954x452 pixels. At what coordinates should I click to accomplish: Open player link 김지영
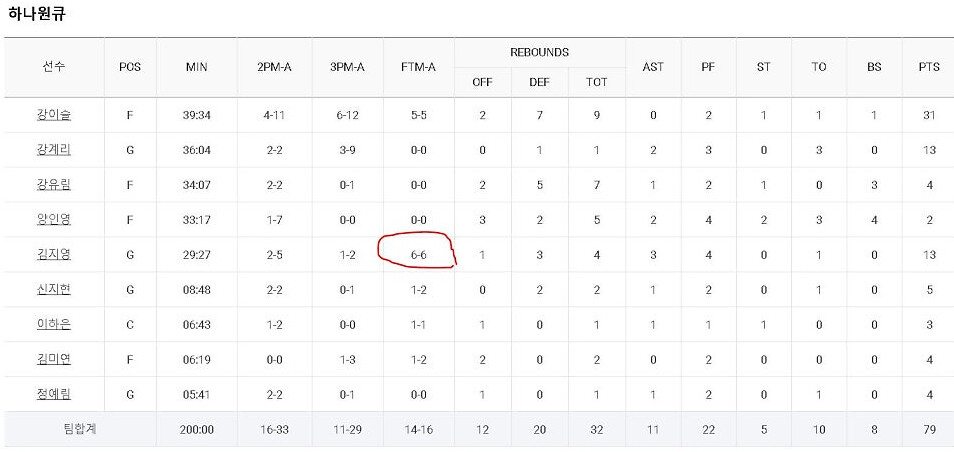coord(54,255)
